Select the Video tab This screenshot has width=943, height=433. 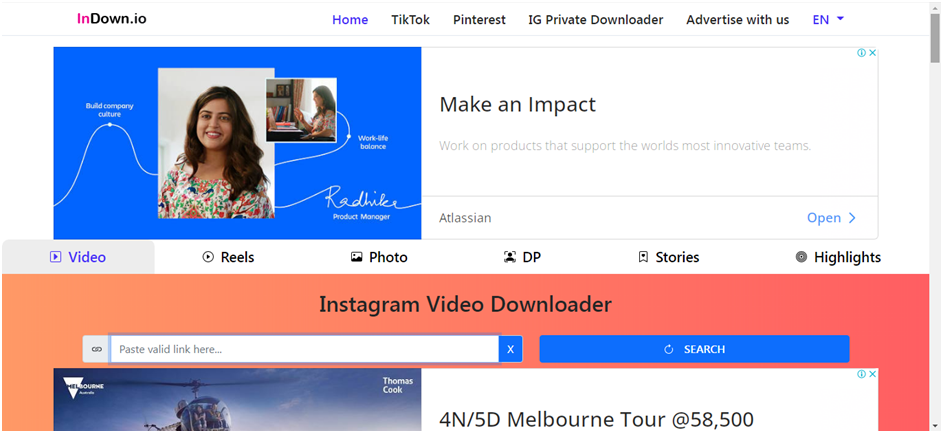click(x=78, y=257)
